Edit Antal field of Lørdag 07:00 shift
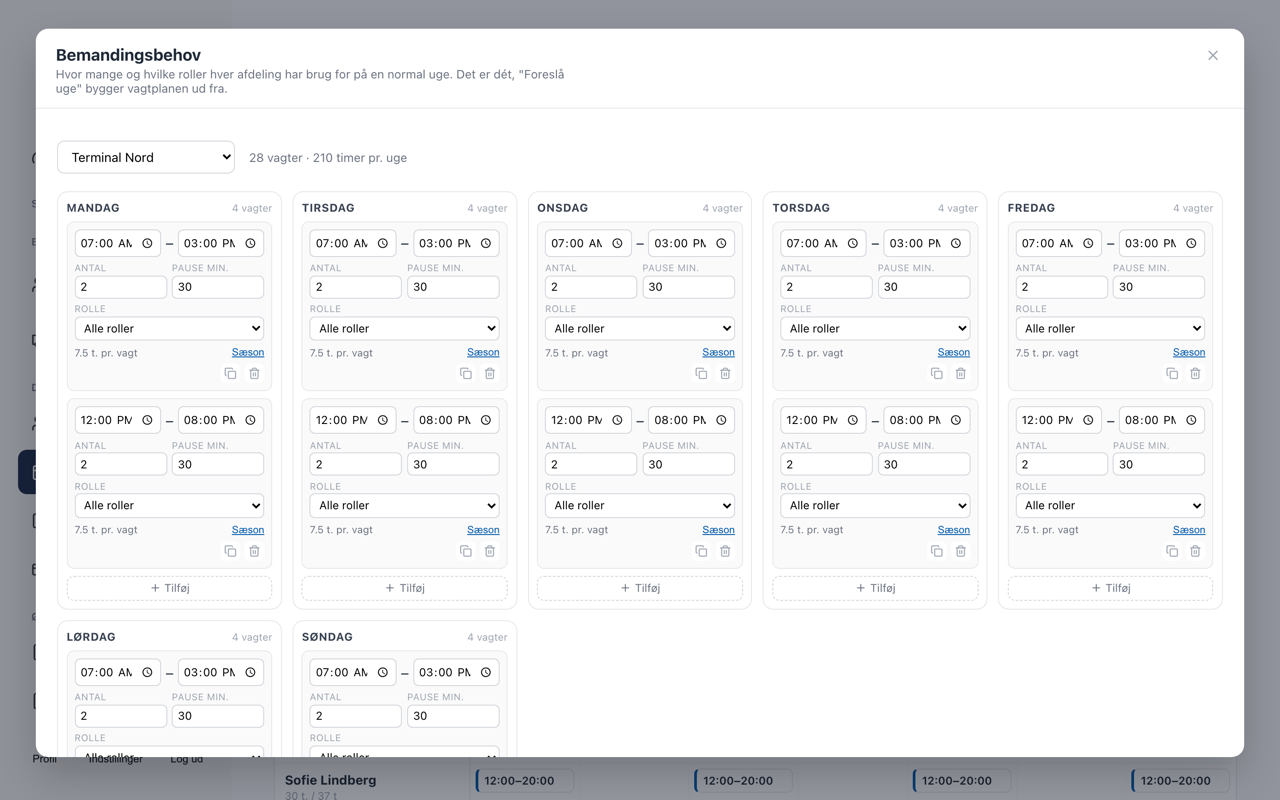This screenshot has width=1280, height=800. [121, 716]
